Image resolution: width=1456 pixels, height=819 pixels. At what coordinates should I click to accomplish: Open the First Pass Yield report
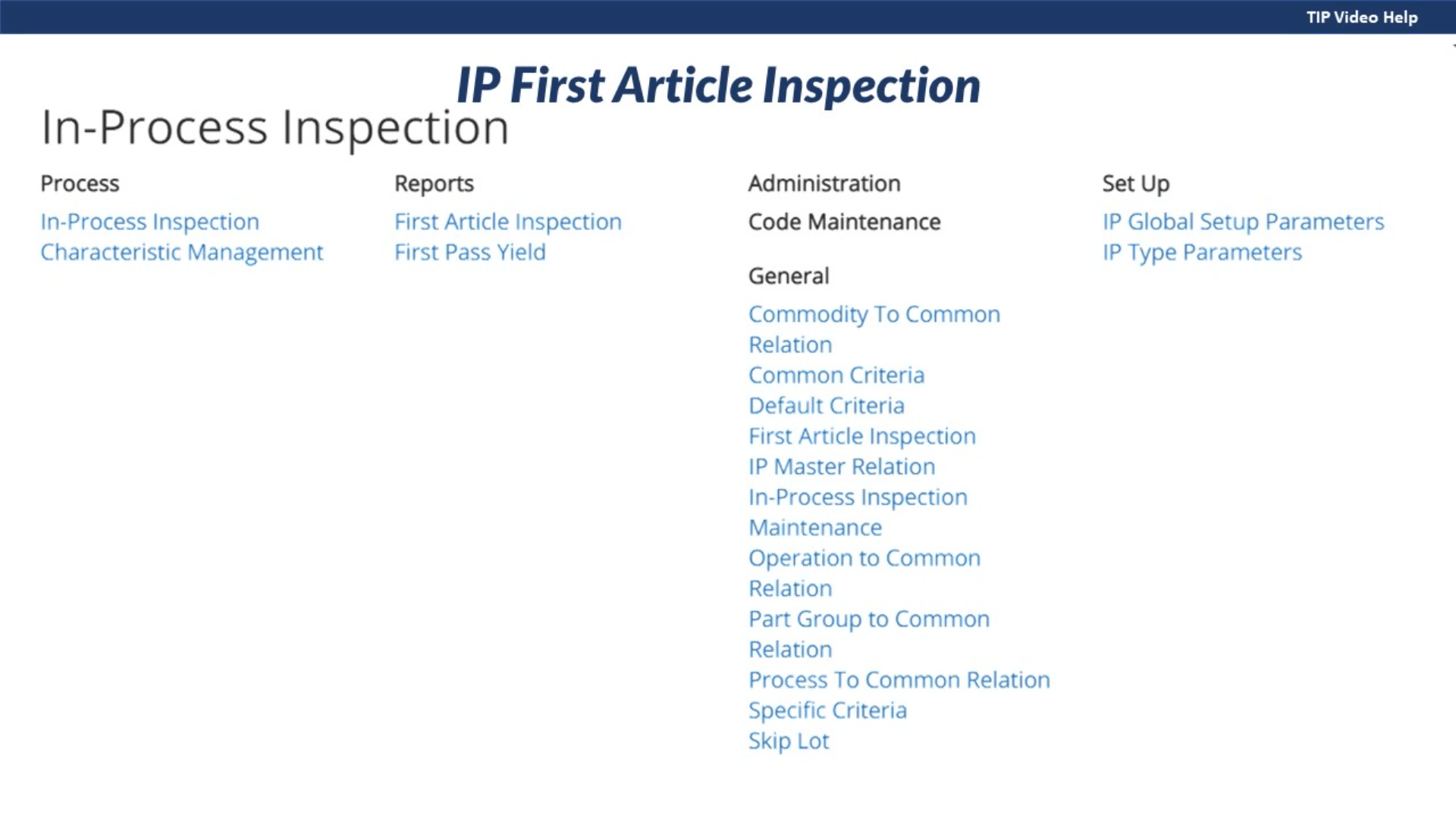469,252
